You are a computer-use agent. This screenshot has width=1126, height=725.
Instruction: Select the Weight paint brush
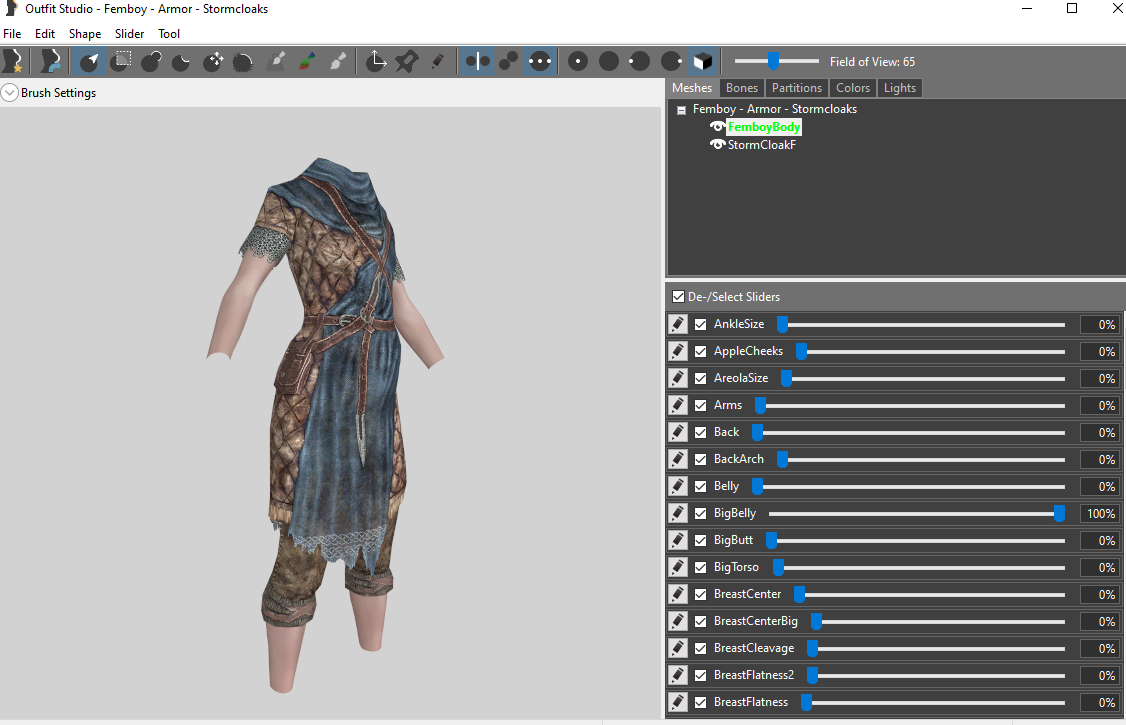tap(276, 62)
